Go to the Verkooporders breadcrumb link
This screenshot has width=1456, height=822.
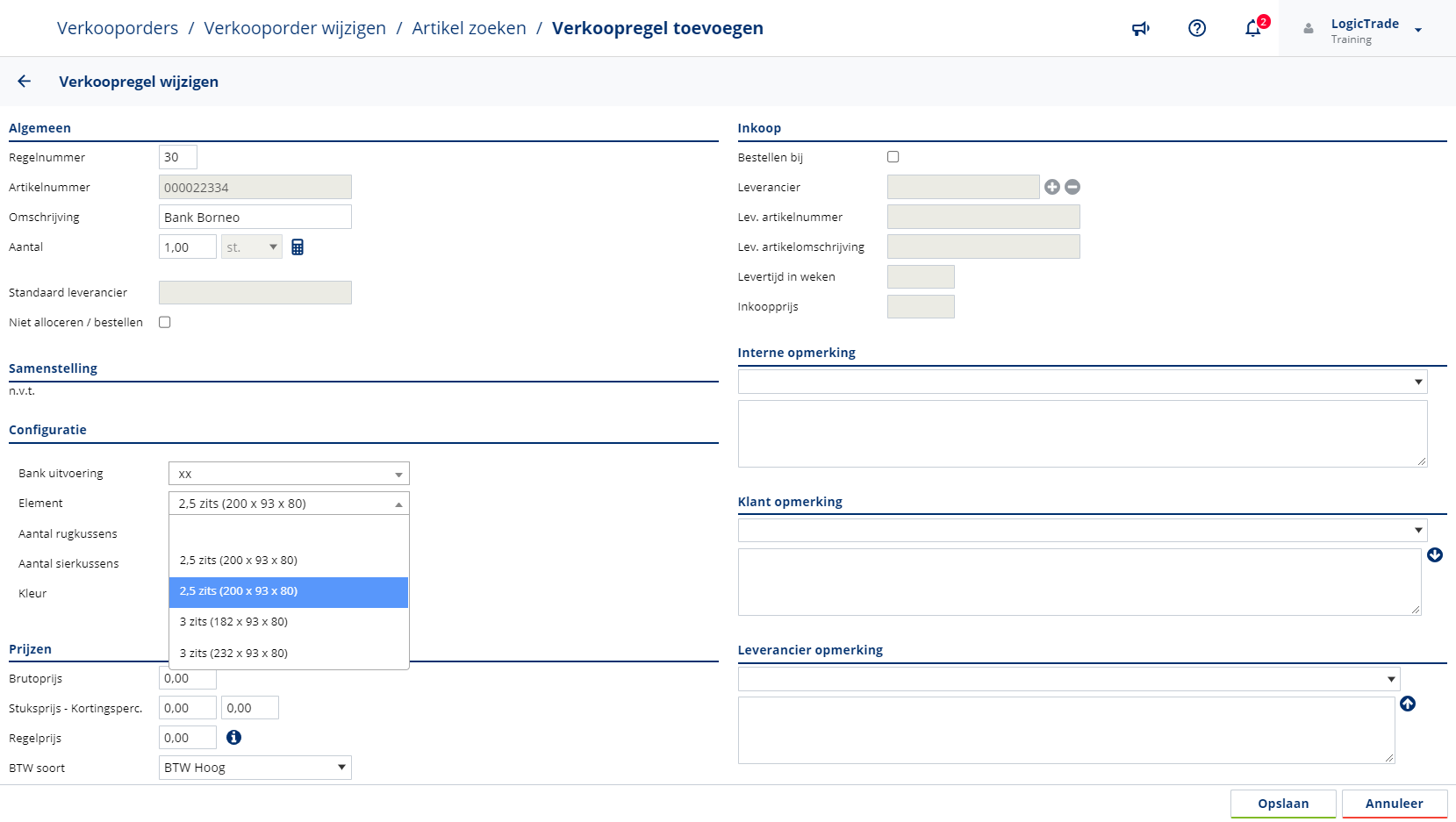(x=118, y=28)
